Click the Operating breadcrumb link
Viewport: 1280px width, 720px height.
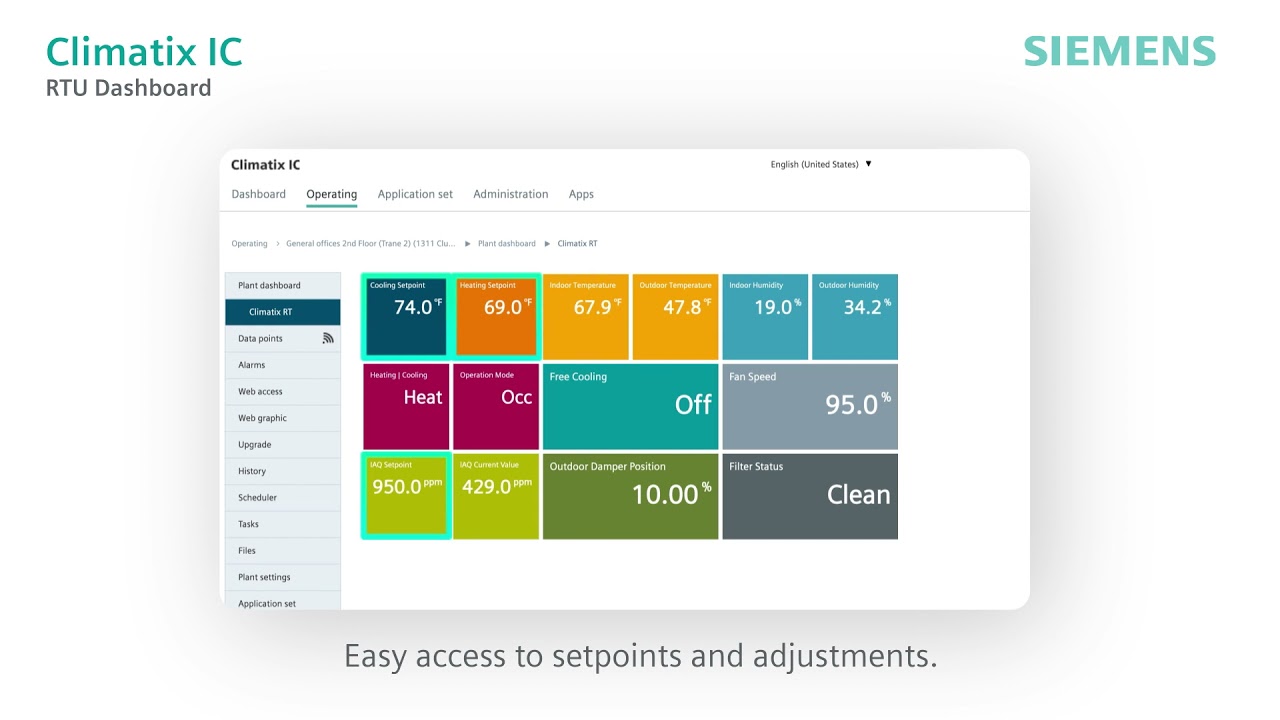tap(250, 244)
